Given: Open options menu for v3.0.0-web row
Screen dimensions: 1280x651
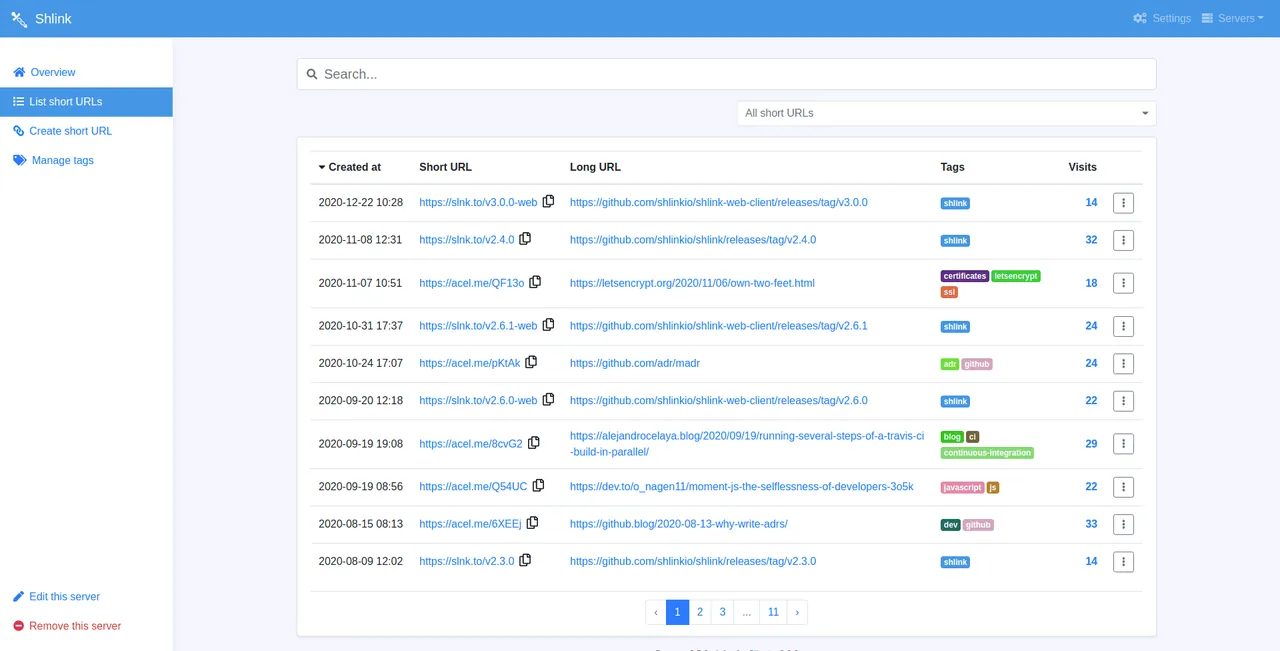Looking at the screenshot, I should (x=1123, y=203).
